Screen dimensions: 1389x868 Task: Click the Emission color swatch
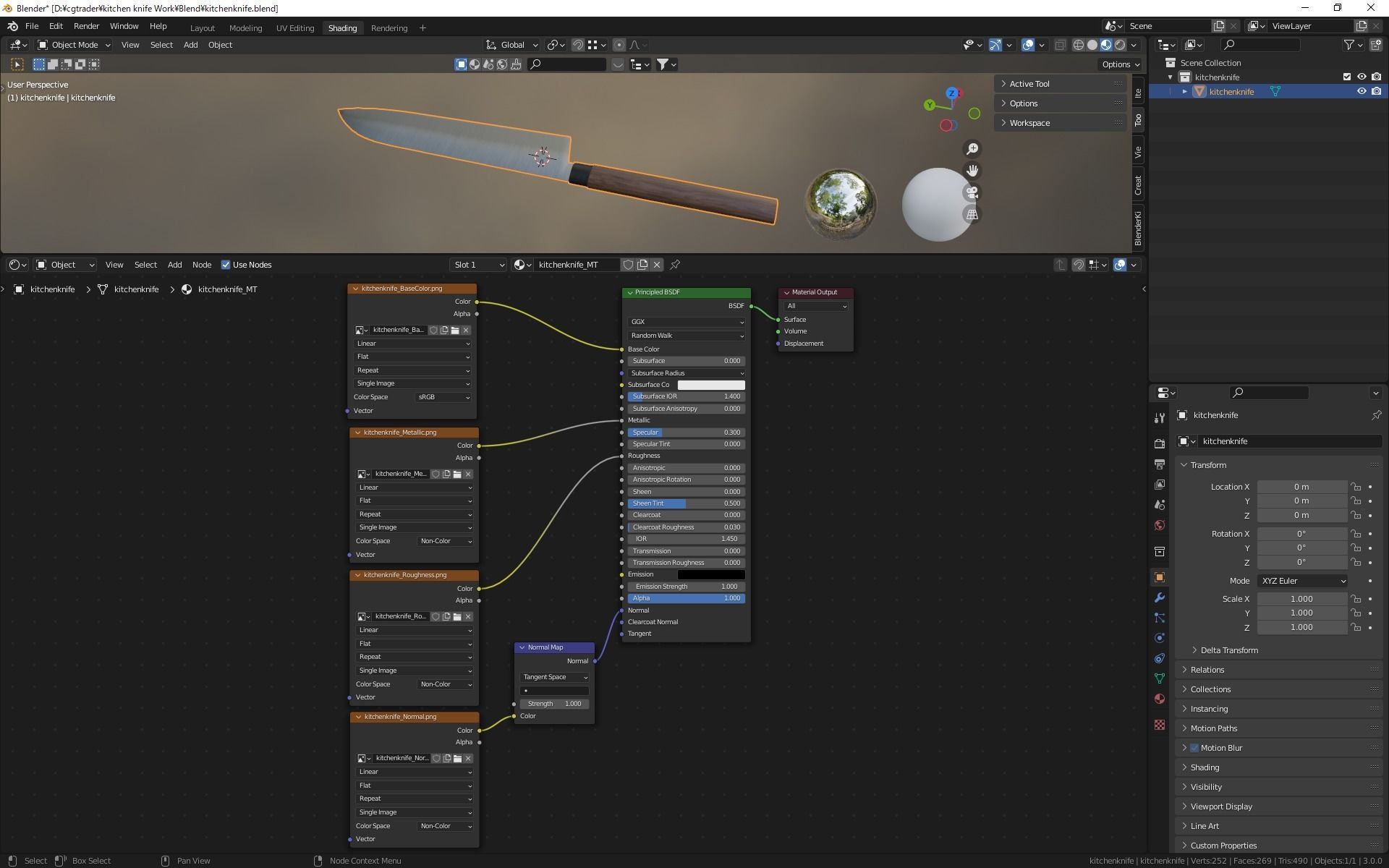[x=710, y=574]
